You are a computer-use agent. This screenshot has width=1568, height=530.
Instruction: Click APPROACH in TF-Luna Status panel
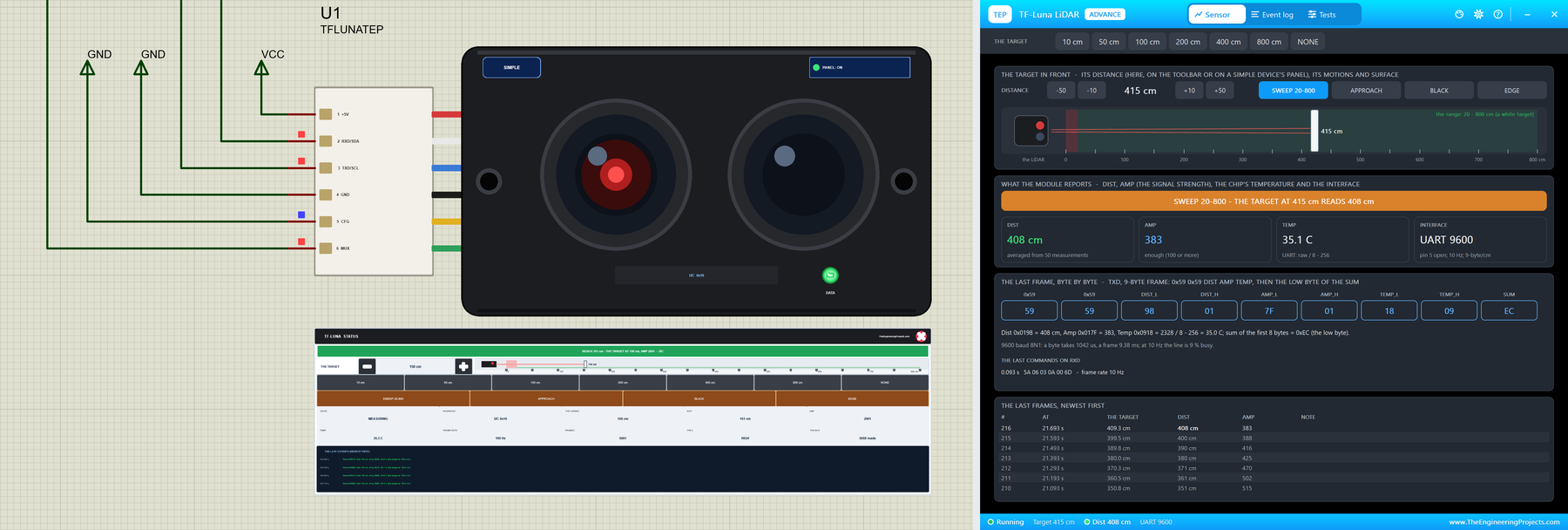coord(546,398)
